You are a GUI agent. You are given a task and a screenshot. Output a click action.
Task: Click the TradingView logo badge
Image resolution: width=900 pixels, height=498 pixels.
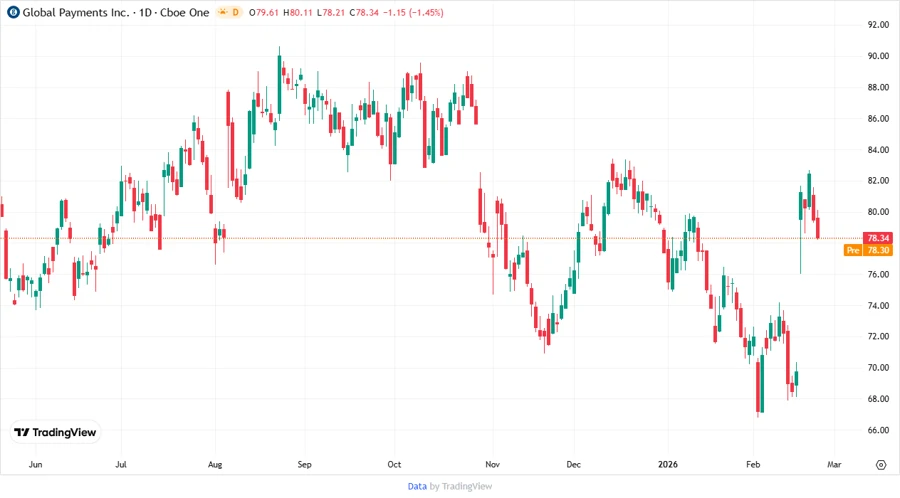(55, 433)
